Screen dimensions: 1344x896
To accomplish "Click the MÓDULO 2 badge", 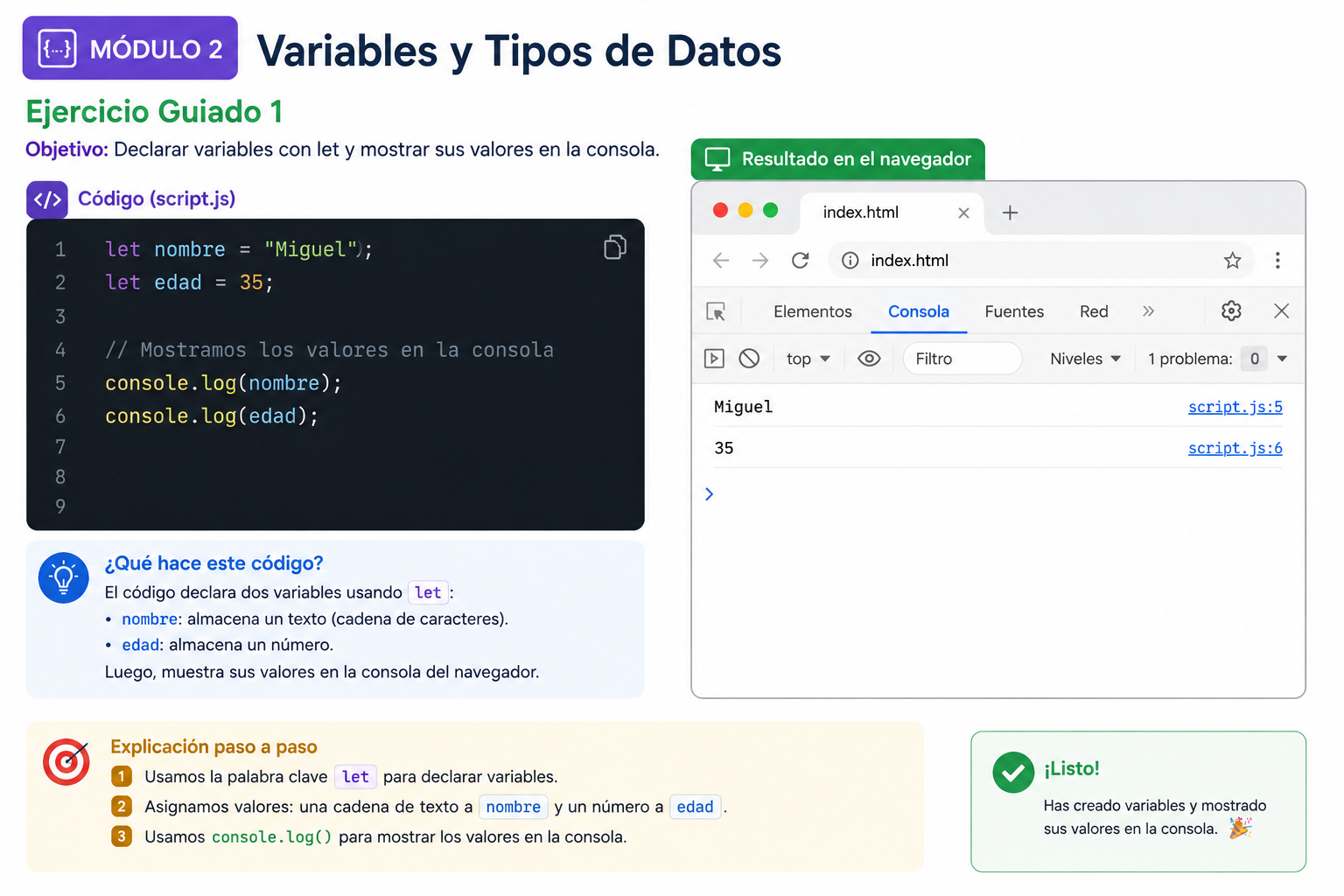I will (130, 48).
